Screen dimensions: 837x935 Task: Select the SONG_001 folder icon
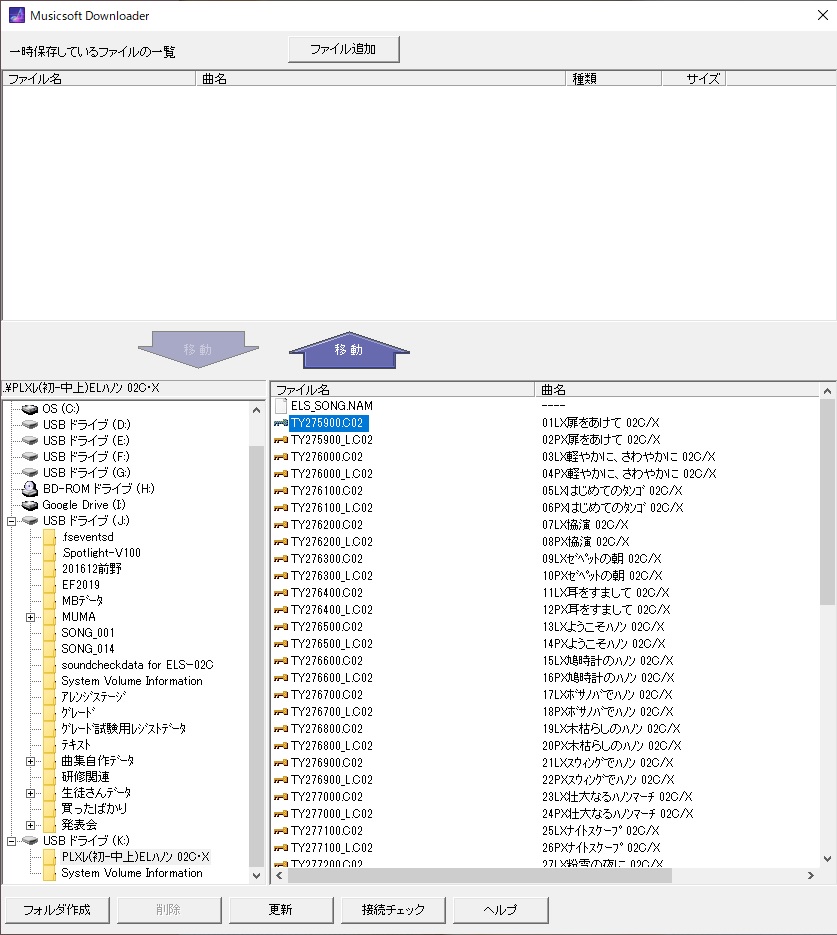point(49,633)
